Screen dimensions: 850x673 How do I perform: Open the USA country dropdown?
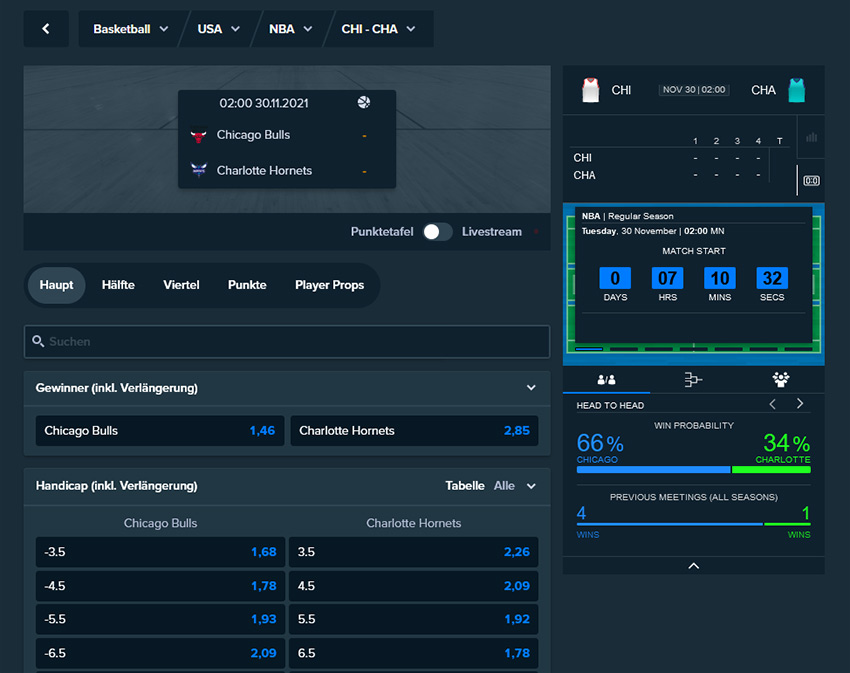click(x=218, y=29)
